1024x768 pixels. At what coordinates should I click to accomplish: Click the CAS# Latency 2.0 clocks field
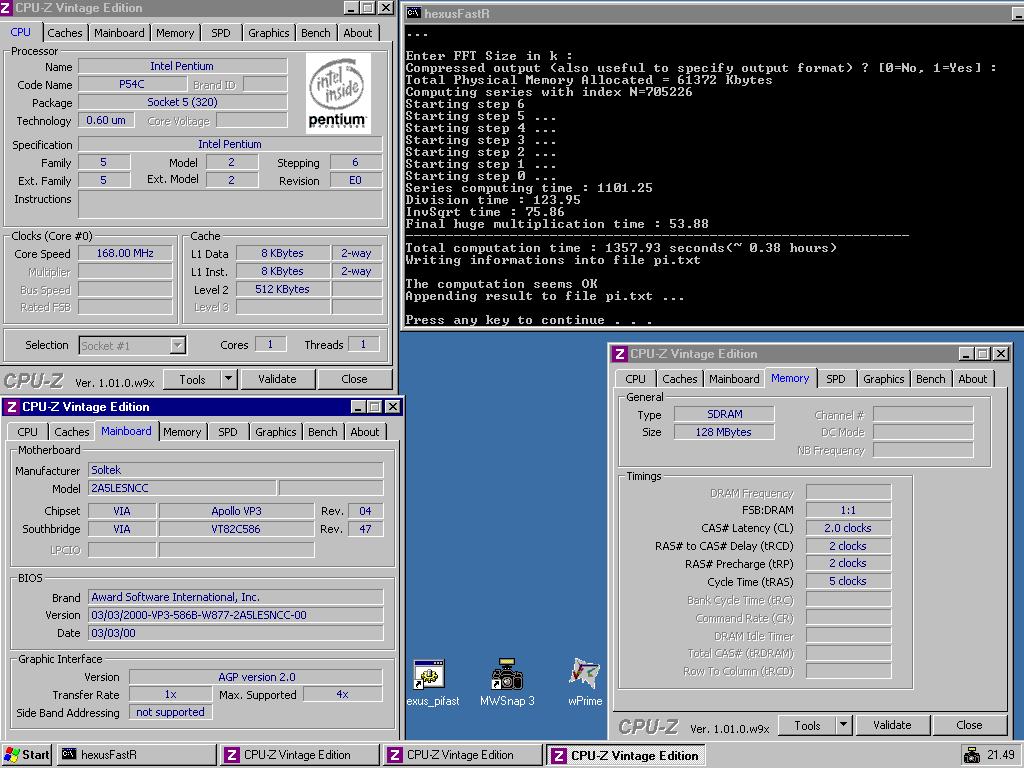coord(848,528)
